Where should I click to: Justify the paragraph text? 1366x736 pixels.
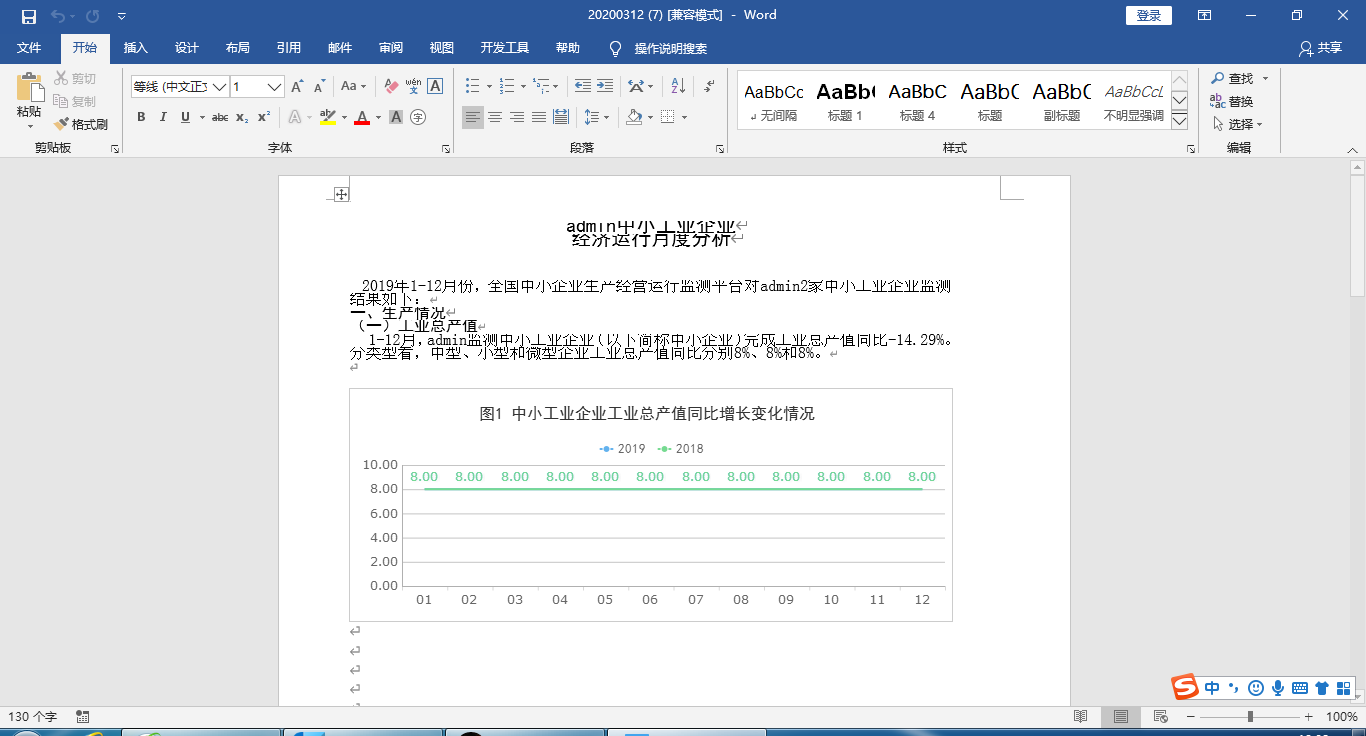539,117
